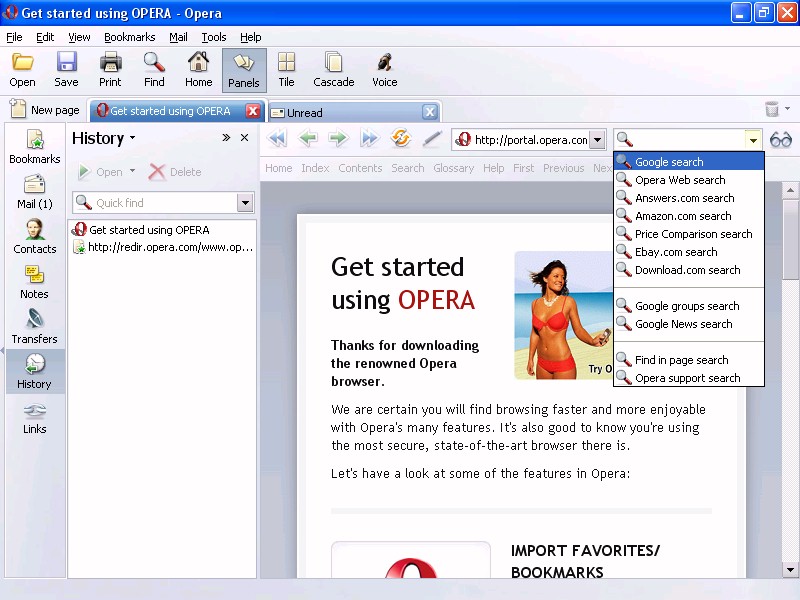
Task: Toggle the History panel selector
Action: (34, 372)
